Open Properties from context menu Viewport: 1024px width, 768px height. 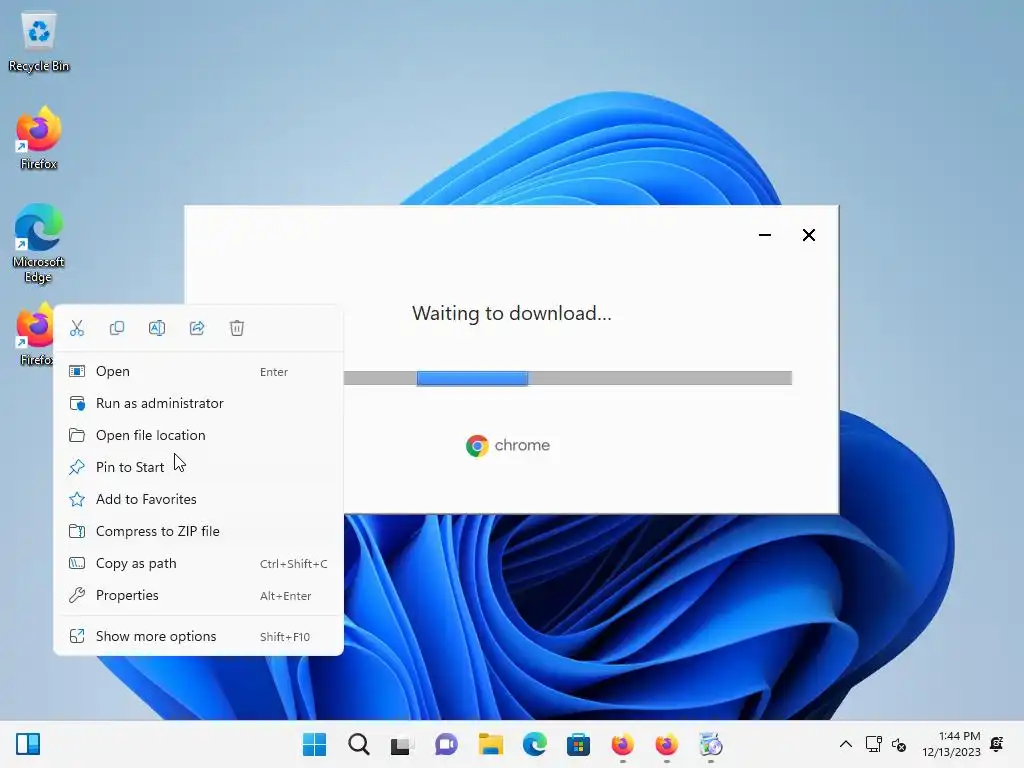pos(199,596)
